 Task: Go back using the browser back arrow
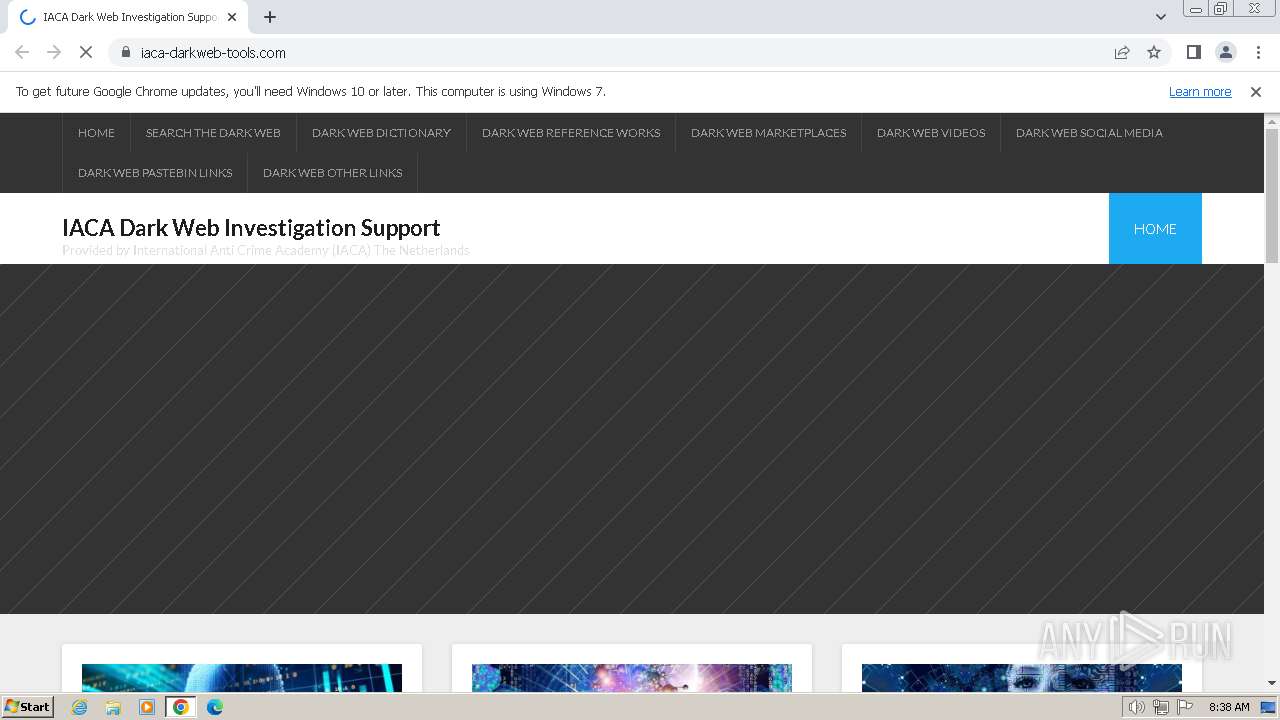22,52
